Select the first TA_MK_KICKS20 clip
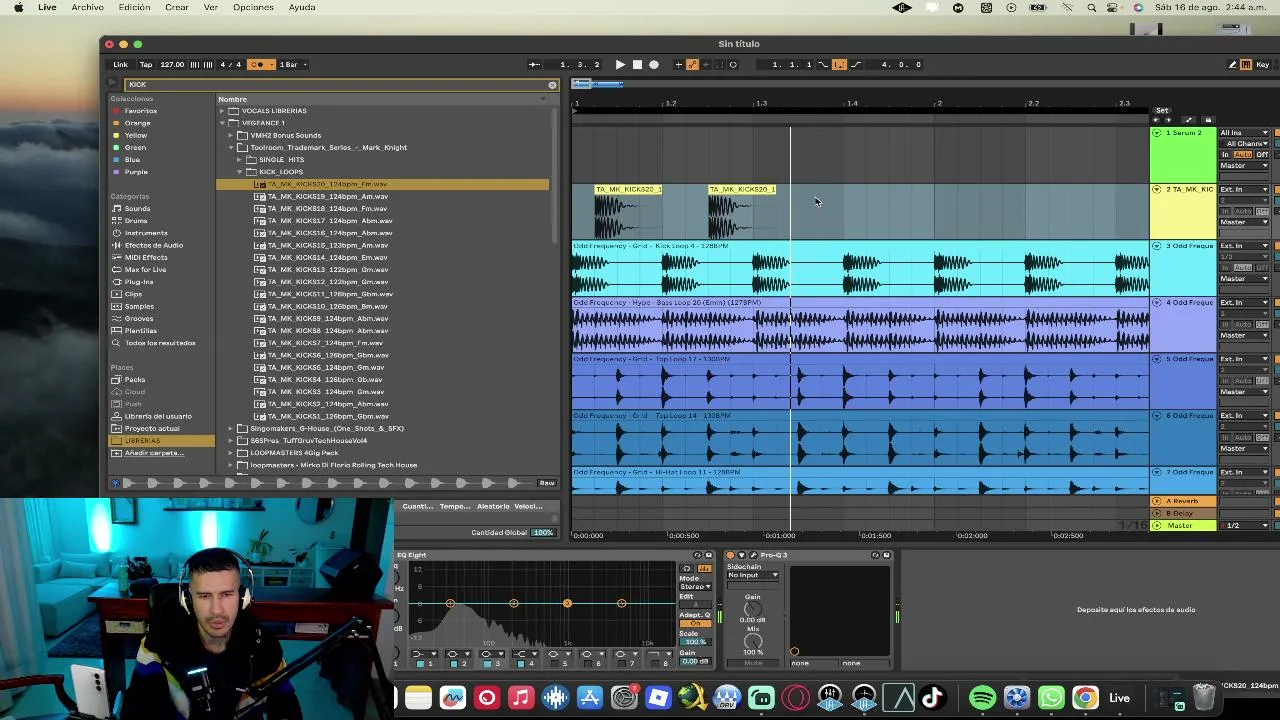This screenshot has height=720, width=1280. (627, 211)
